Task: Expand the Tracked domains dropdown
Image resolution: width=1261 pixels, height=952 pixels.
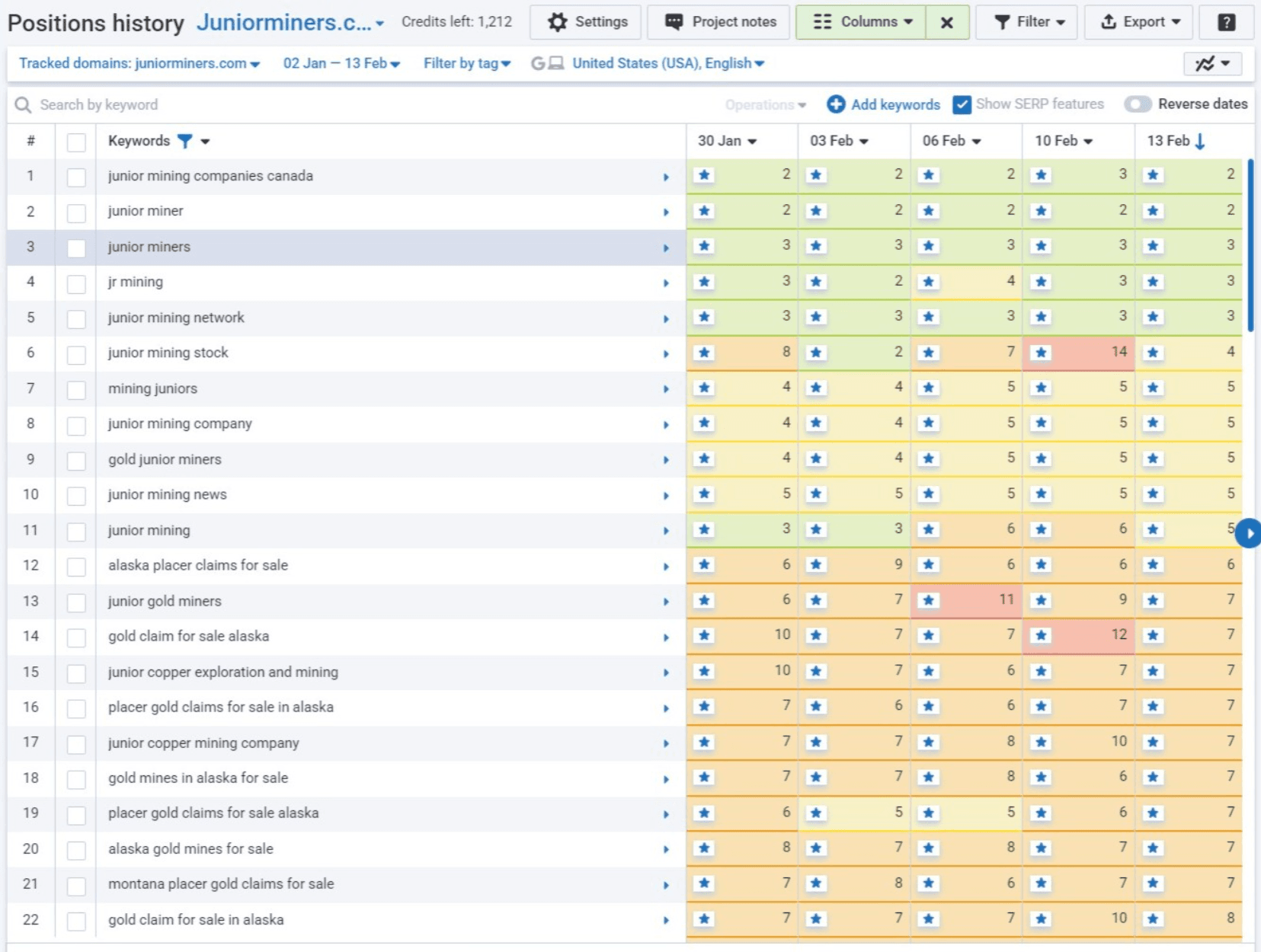Action: tap(139, 63)
